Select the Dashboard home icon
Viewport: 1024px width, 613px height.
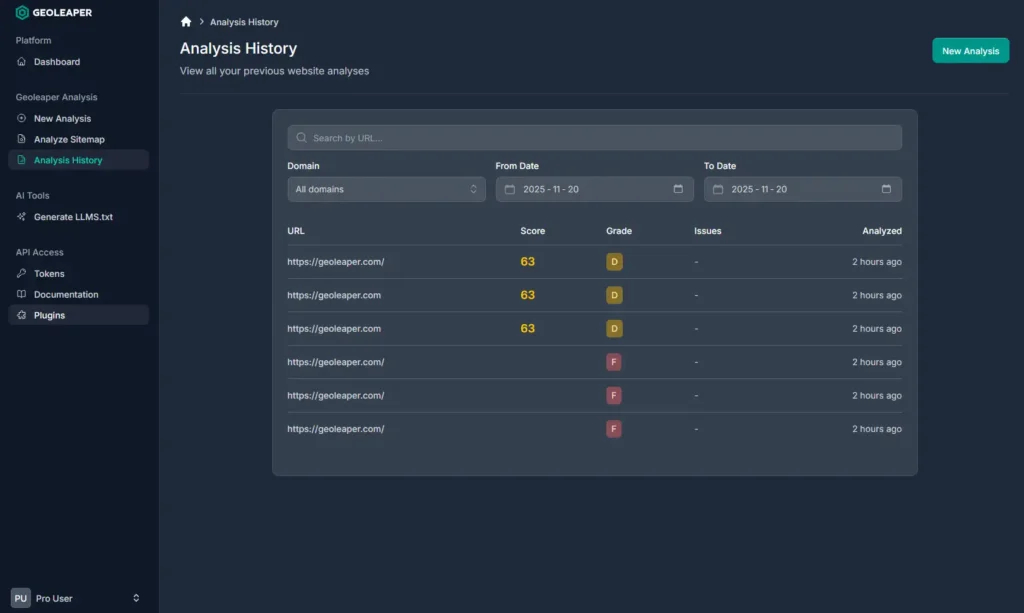(21, 61)
